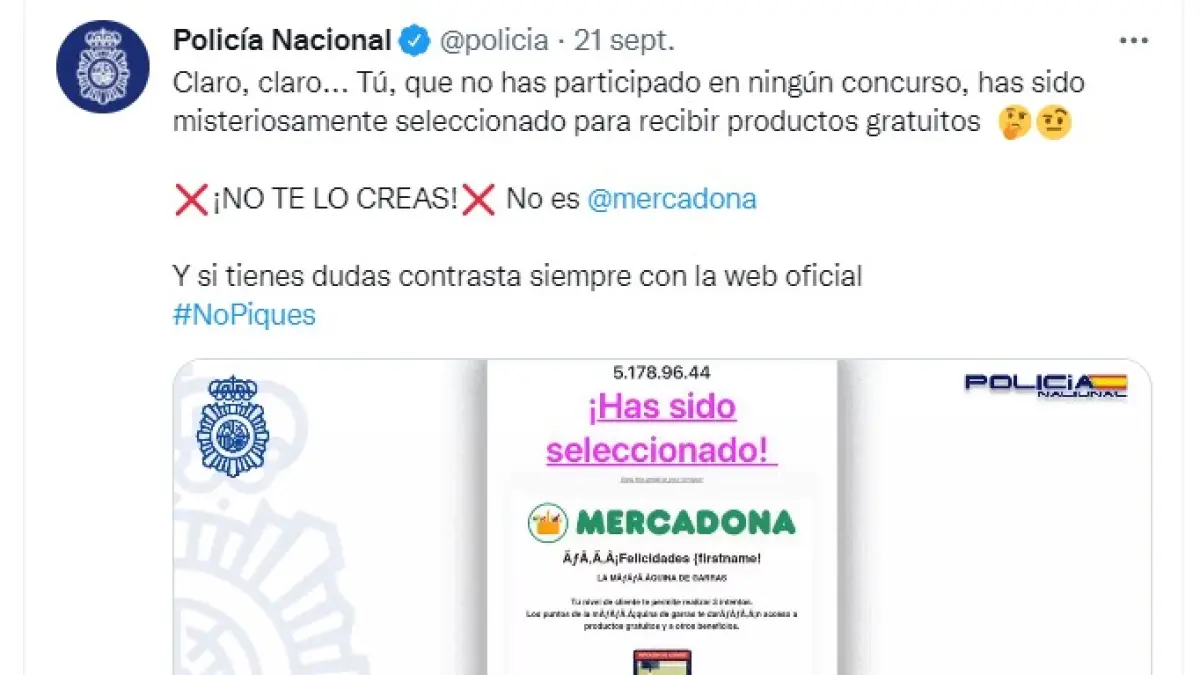The image size is (1200, 675).
Task: Open the attached scam warning image
Action: (662, 517)
